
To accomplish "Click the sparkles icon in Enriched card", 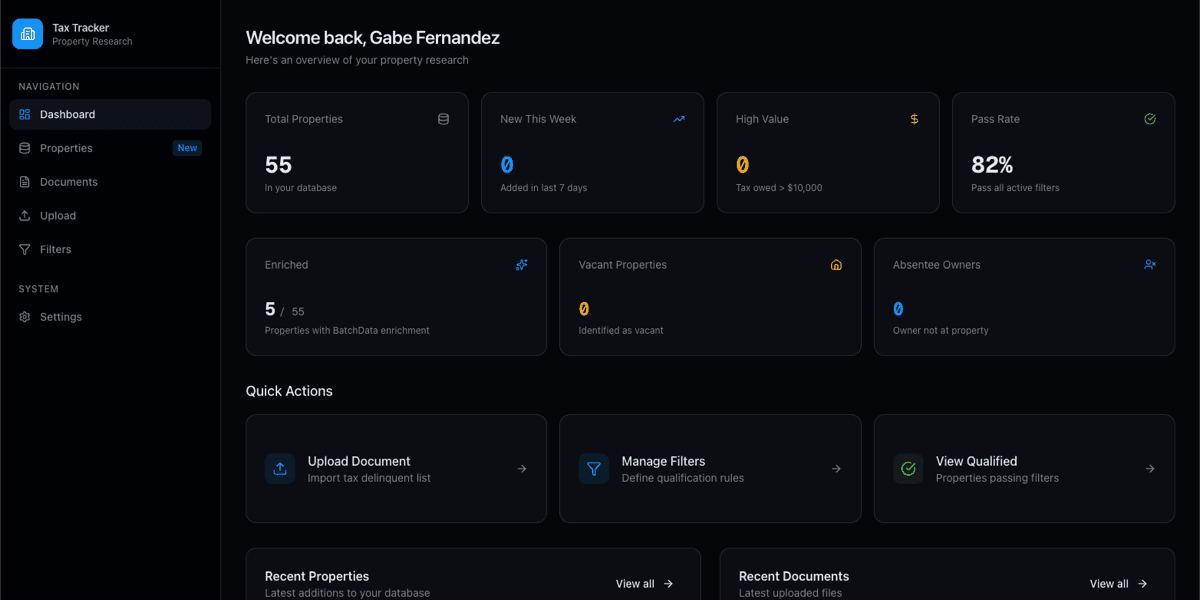I will click(521, 265).
